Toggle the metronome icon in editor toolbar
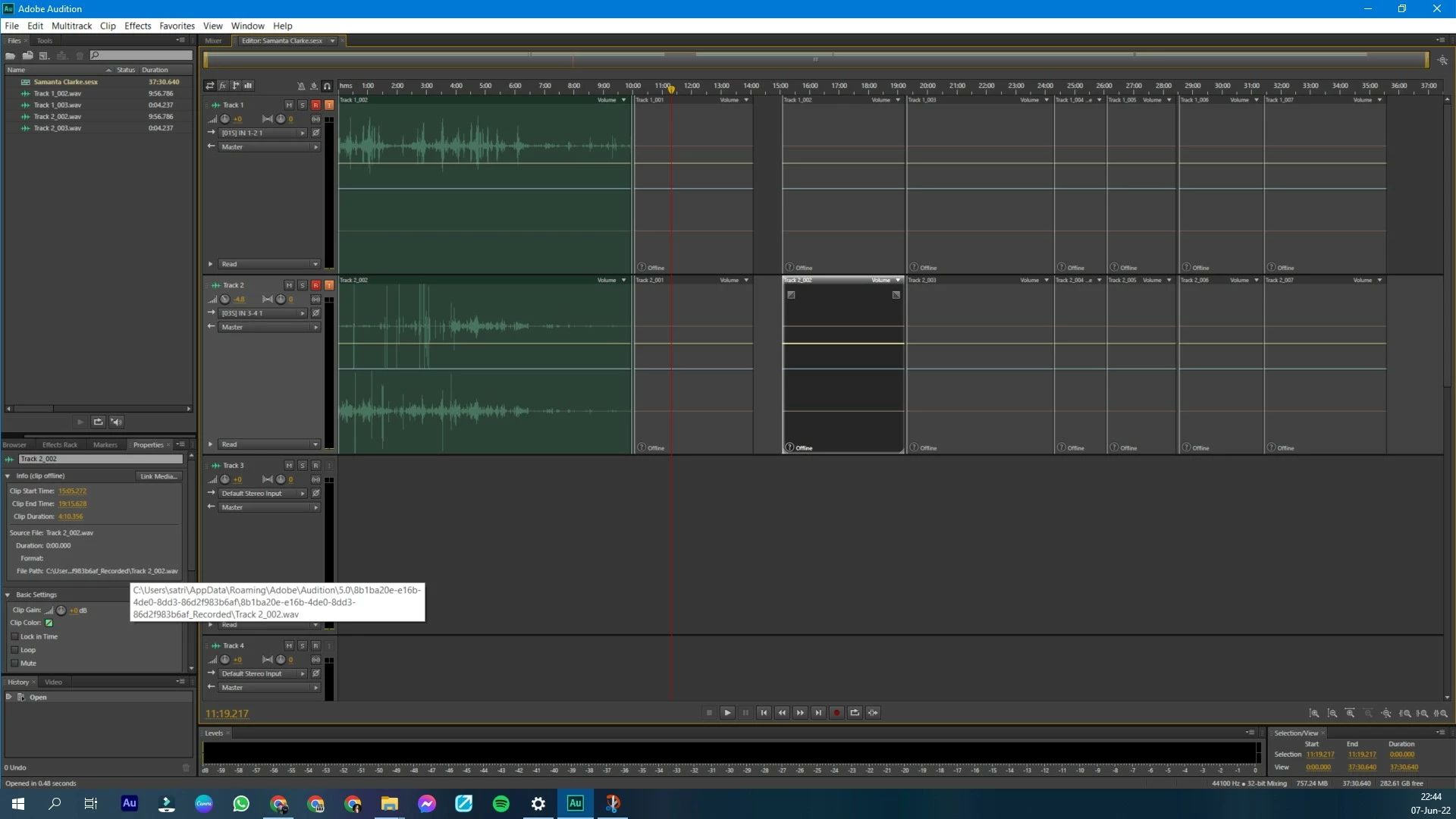 (301, 86)
